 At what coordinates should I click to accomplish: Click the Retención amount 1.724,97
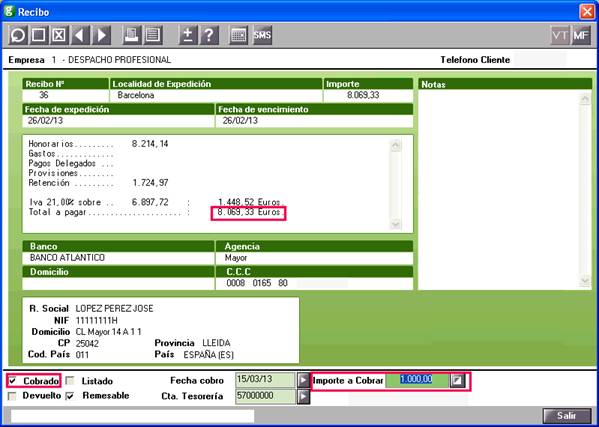pos(150,183)
